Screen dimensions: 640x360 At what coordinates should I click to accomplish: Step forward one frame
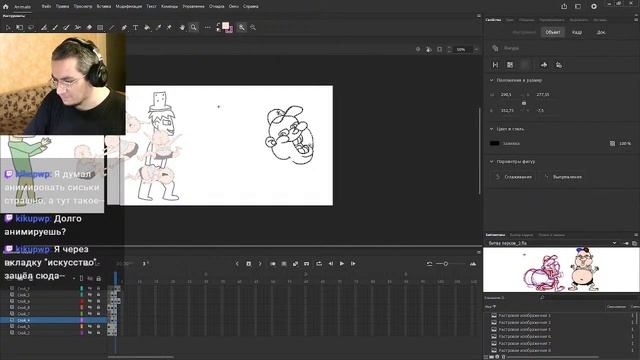click(353, 264)
